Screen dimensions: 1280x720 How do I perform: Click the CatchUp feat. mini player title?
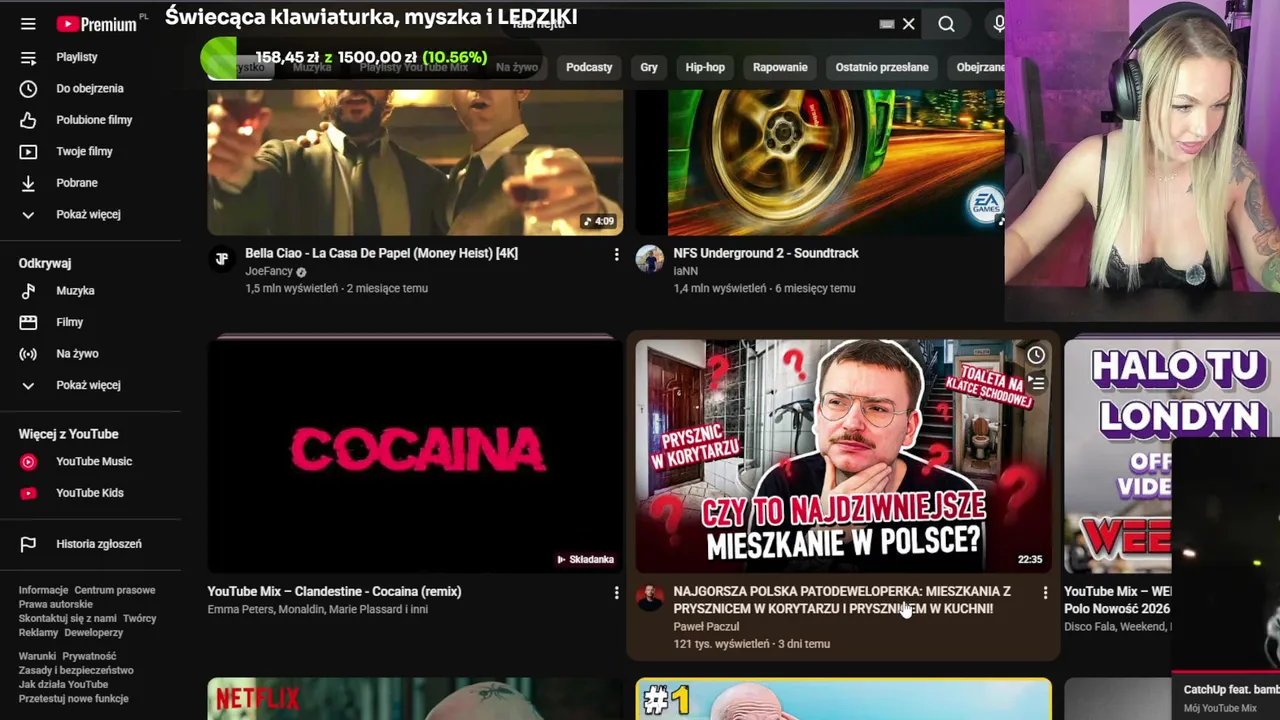[x=1231, y=689]
